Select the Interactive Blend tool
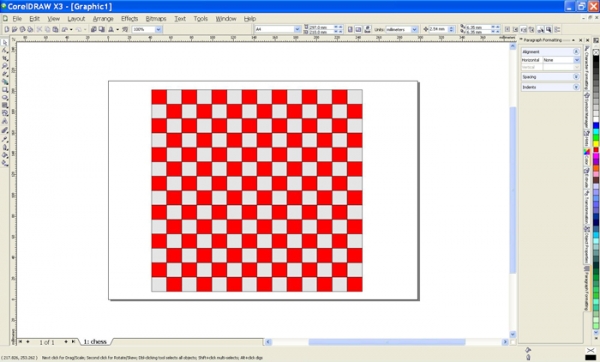This screenshot has height=362, width=600. pos(5,130)
